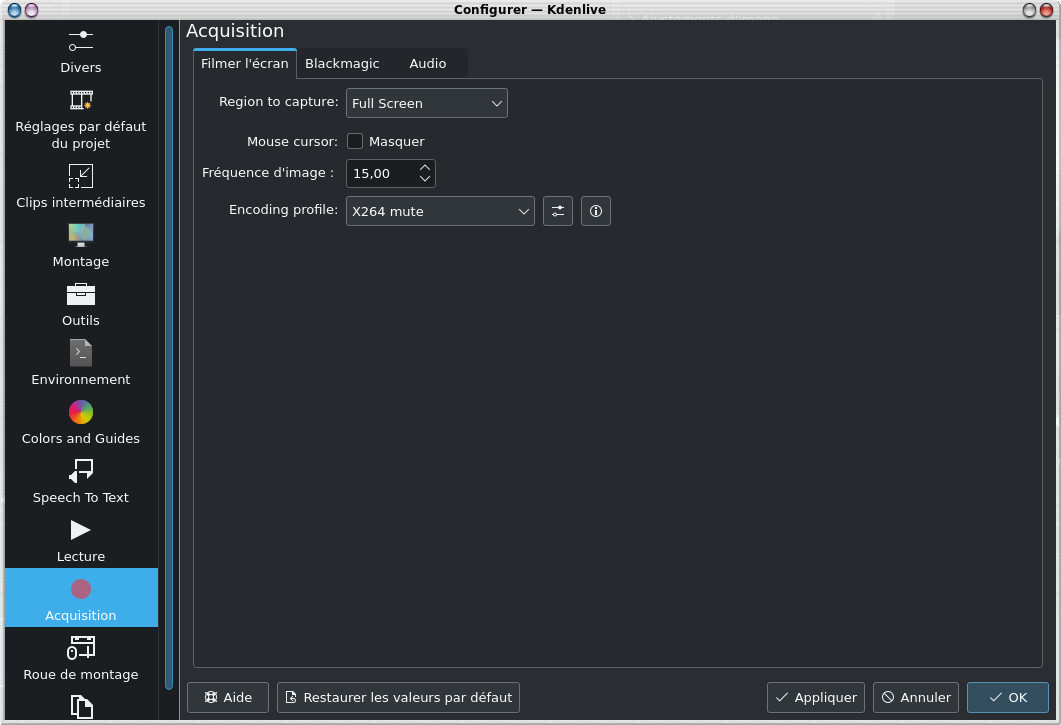The image size is (1061, 725).
Task: Open Roue de montage settings
Action: 81,658
